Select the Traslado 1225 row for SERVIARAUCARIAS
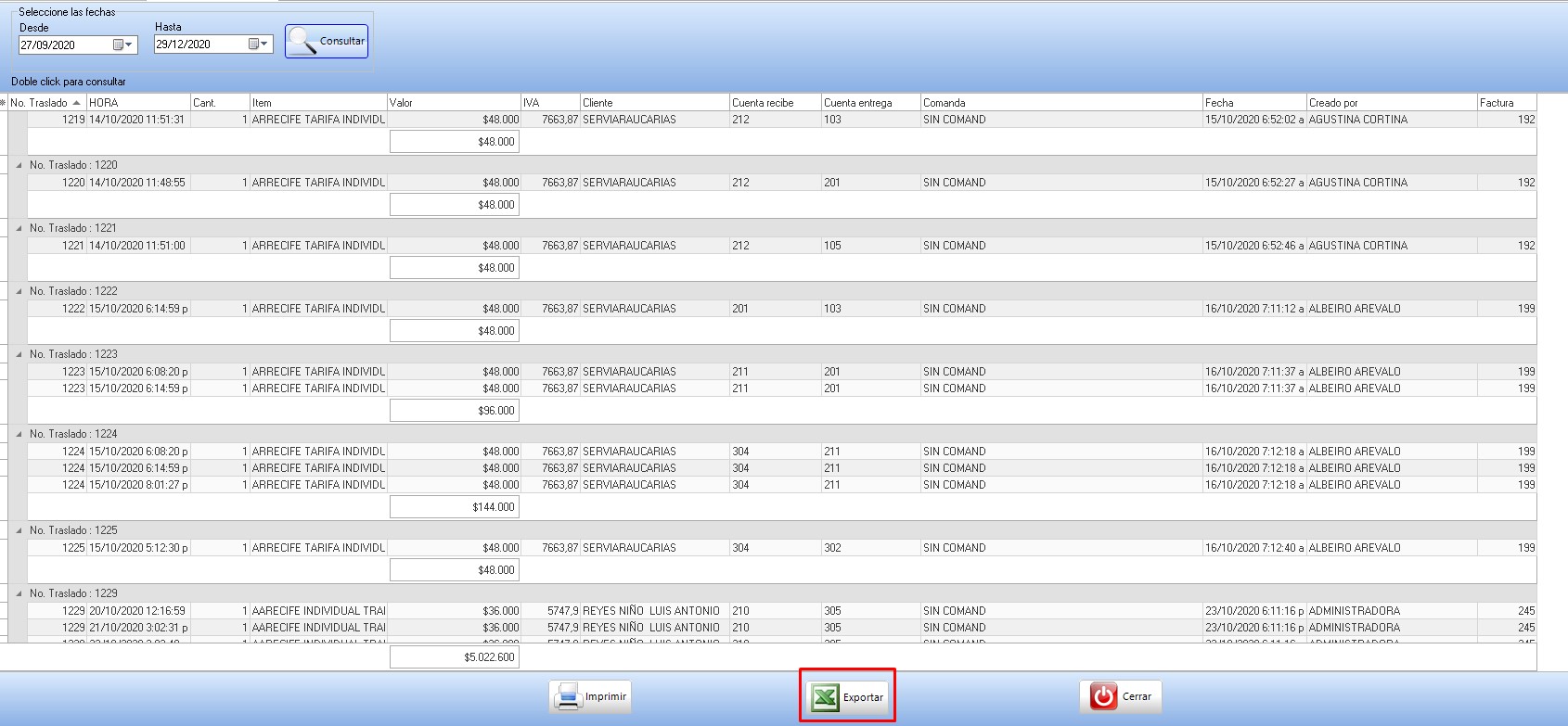This screenshot has height=726, width=1568. (x=629, y=548)
